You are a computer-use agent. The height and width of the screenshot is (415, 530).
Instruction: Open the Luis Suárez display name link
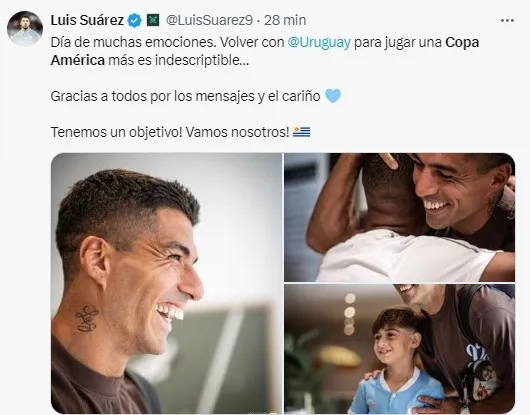pyautogui.click(x=87, y=20)
